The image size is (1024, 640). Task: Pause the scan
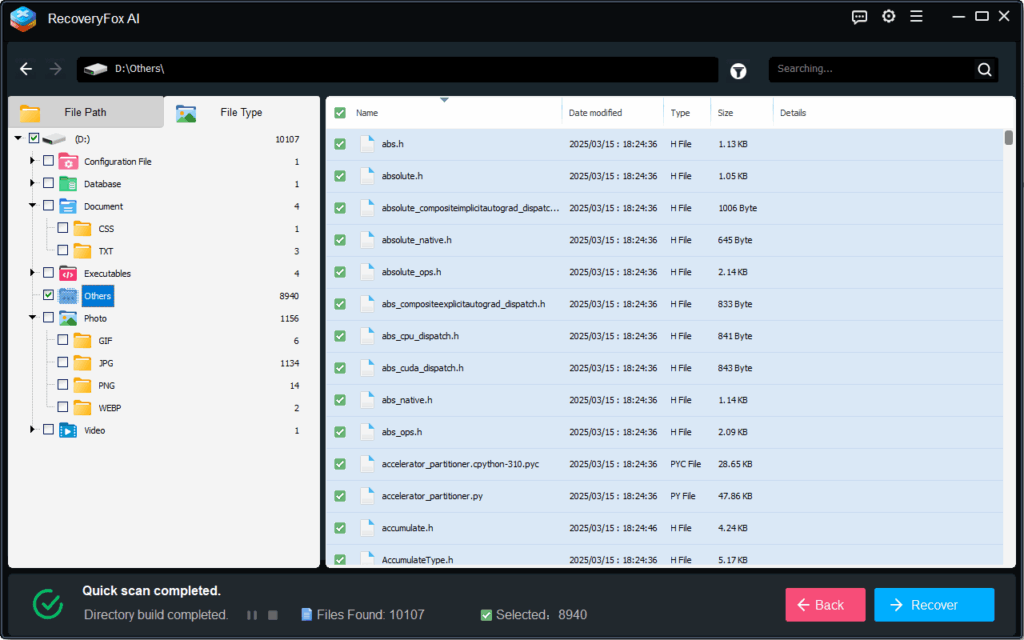click(x=252, y=615)
